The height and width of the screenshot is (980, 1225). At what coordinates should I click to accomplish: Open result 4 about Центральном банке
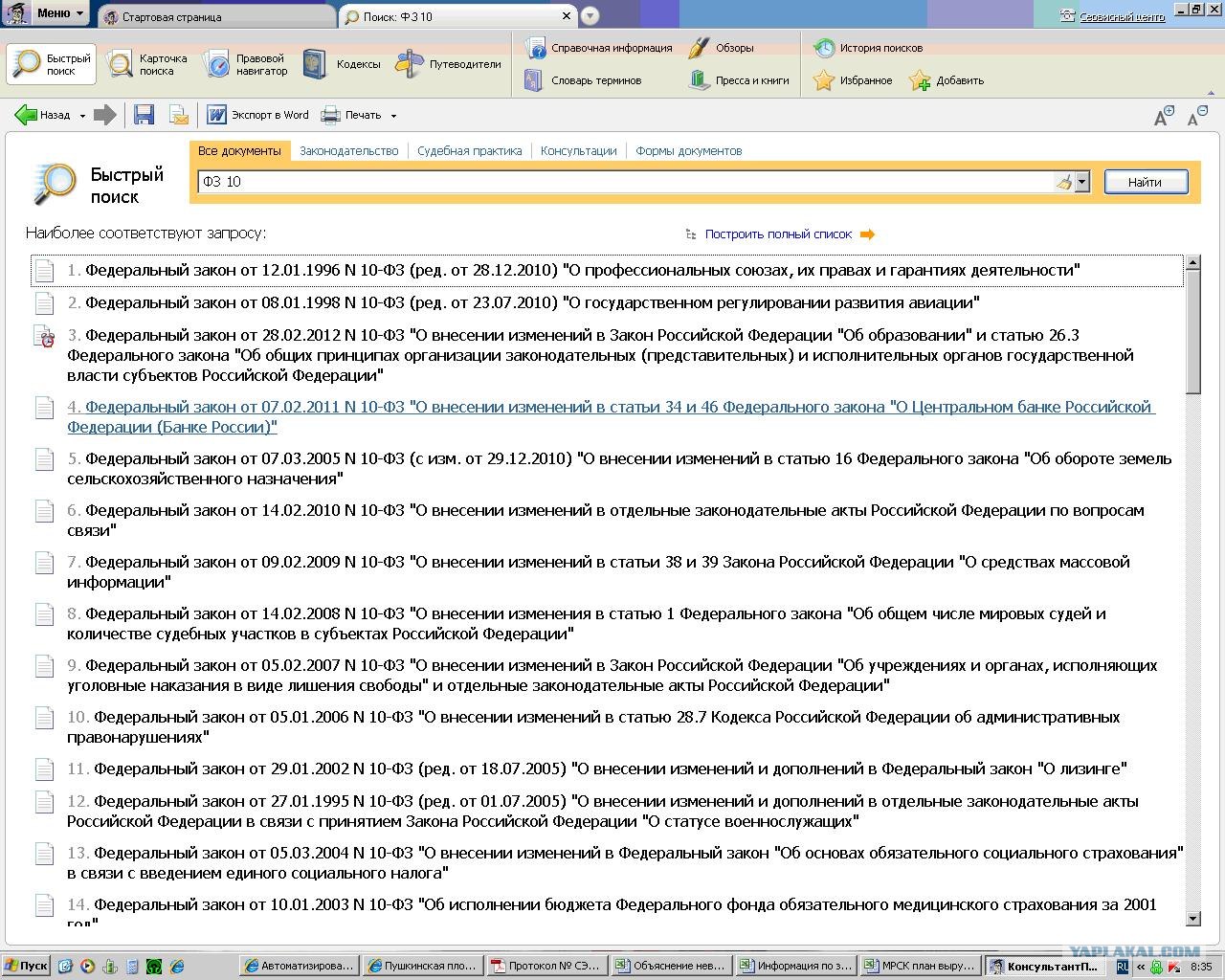(611, 417)
